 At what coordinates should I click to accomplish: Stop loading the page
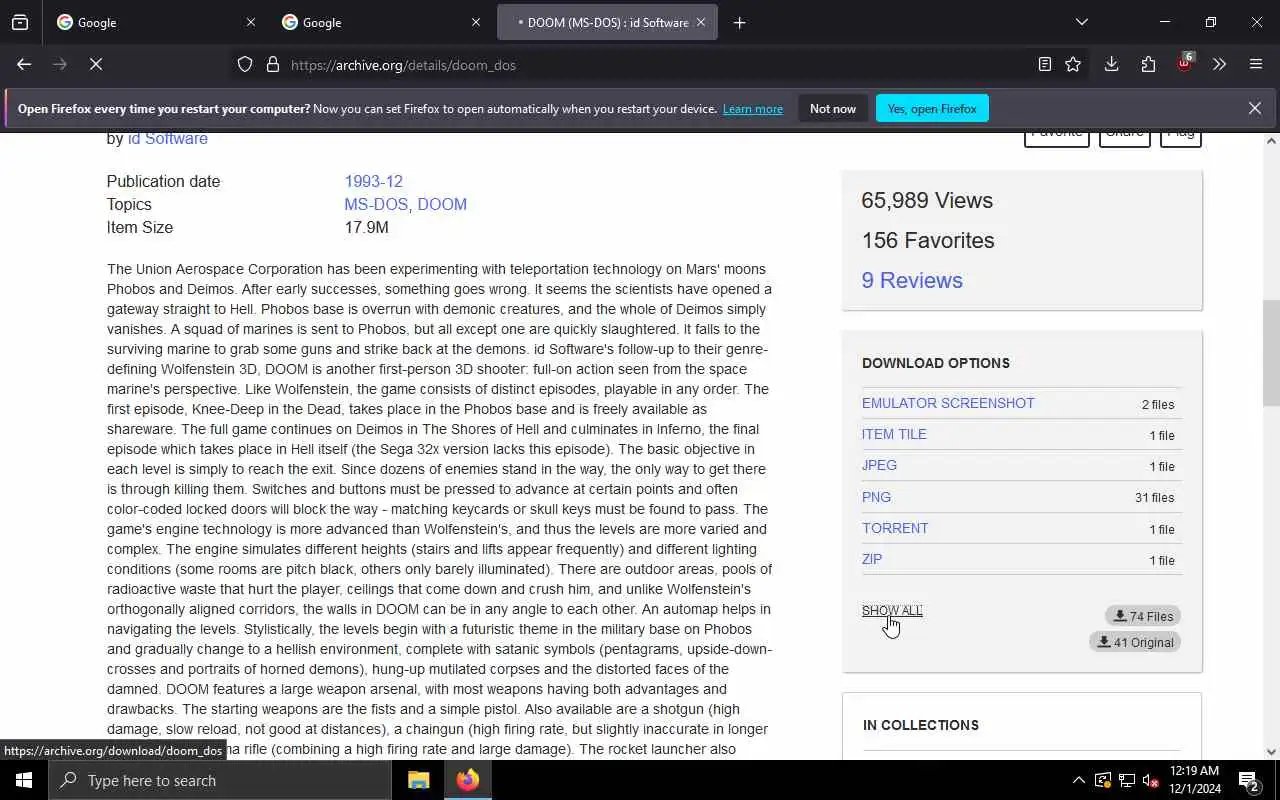point(96,64)
